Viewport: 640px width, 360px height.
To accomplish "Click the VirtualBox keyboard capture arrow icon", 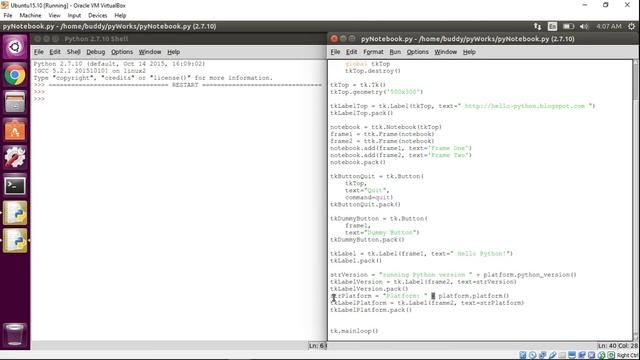I will pyautogui.click(x=611, y=355).
